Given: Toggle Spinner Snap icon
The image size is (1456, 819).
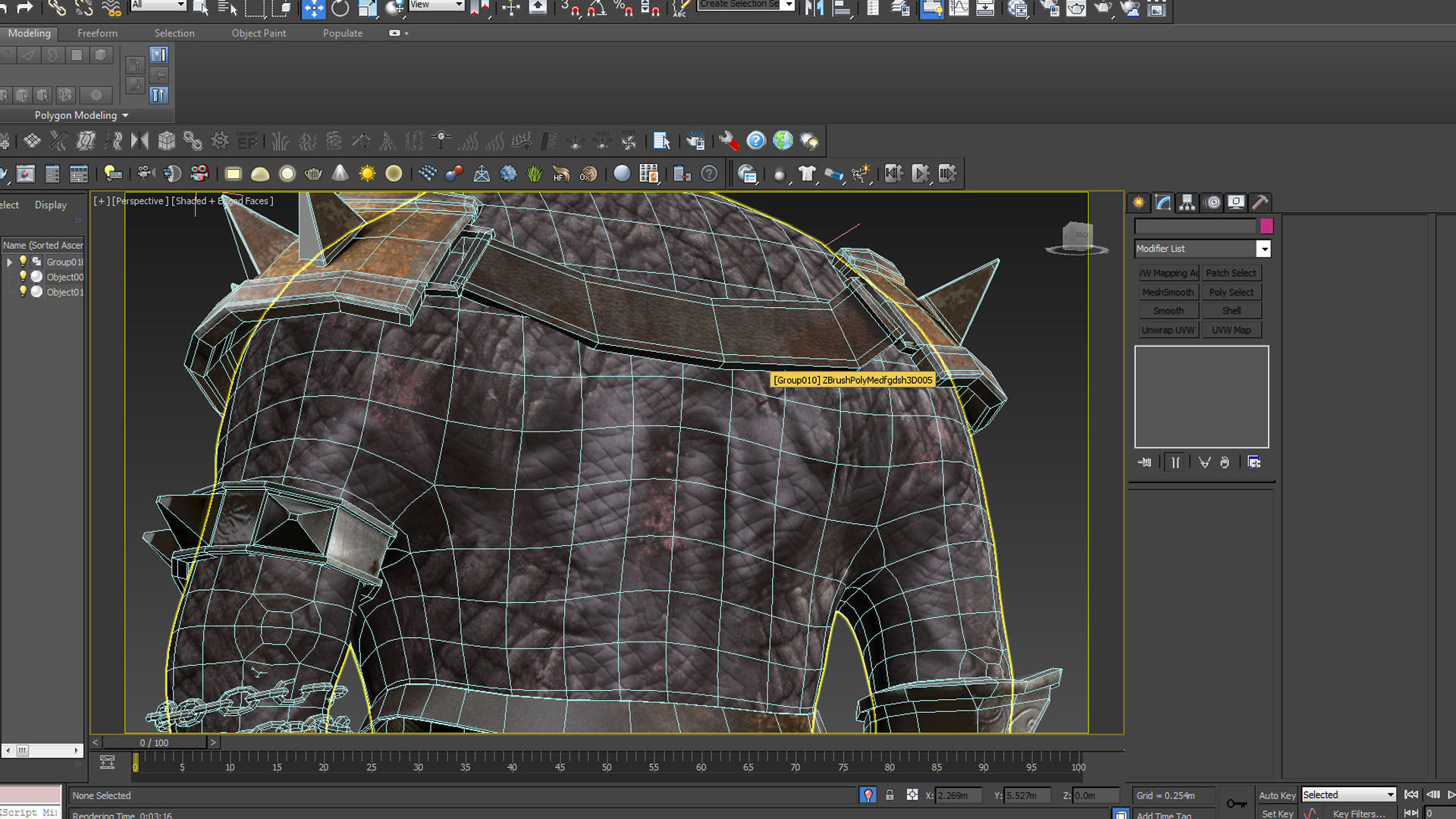Looking at the screenshot, I should pyautogui.click(x=650, y=8).
